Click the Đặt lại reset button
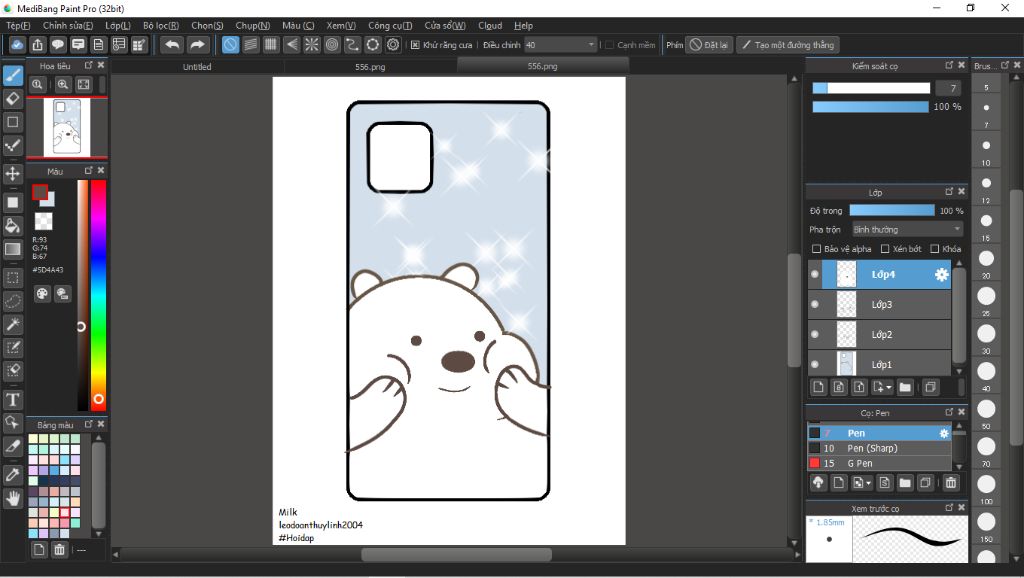 pos(709,45)
